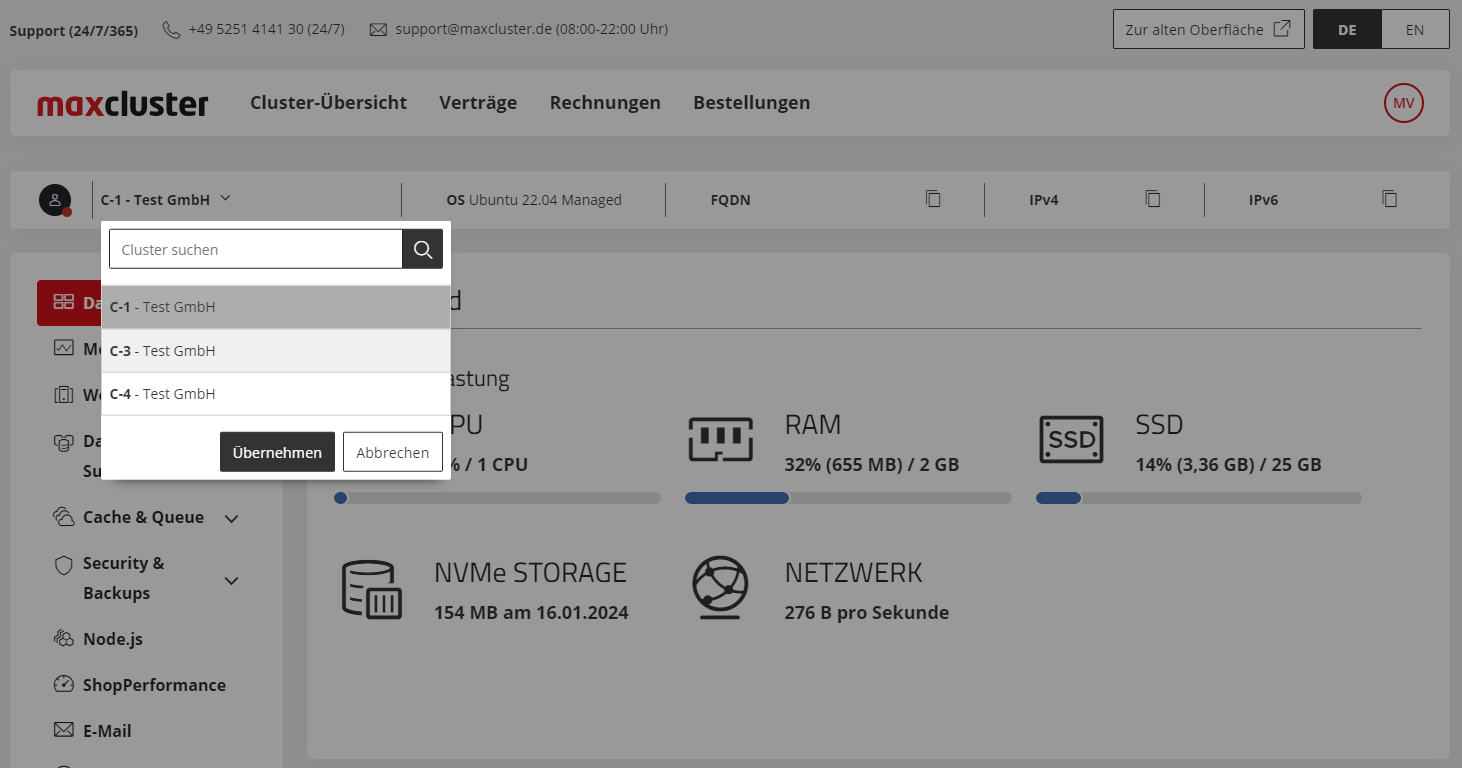1462x768 pixels.
Task: Cancel cluster selection with Abbrechen
Action: [393, 452]
